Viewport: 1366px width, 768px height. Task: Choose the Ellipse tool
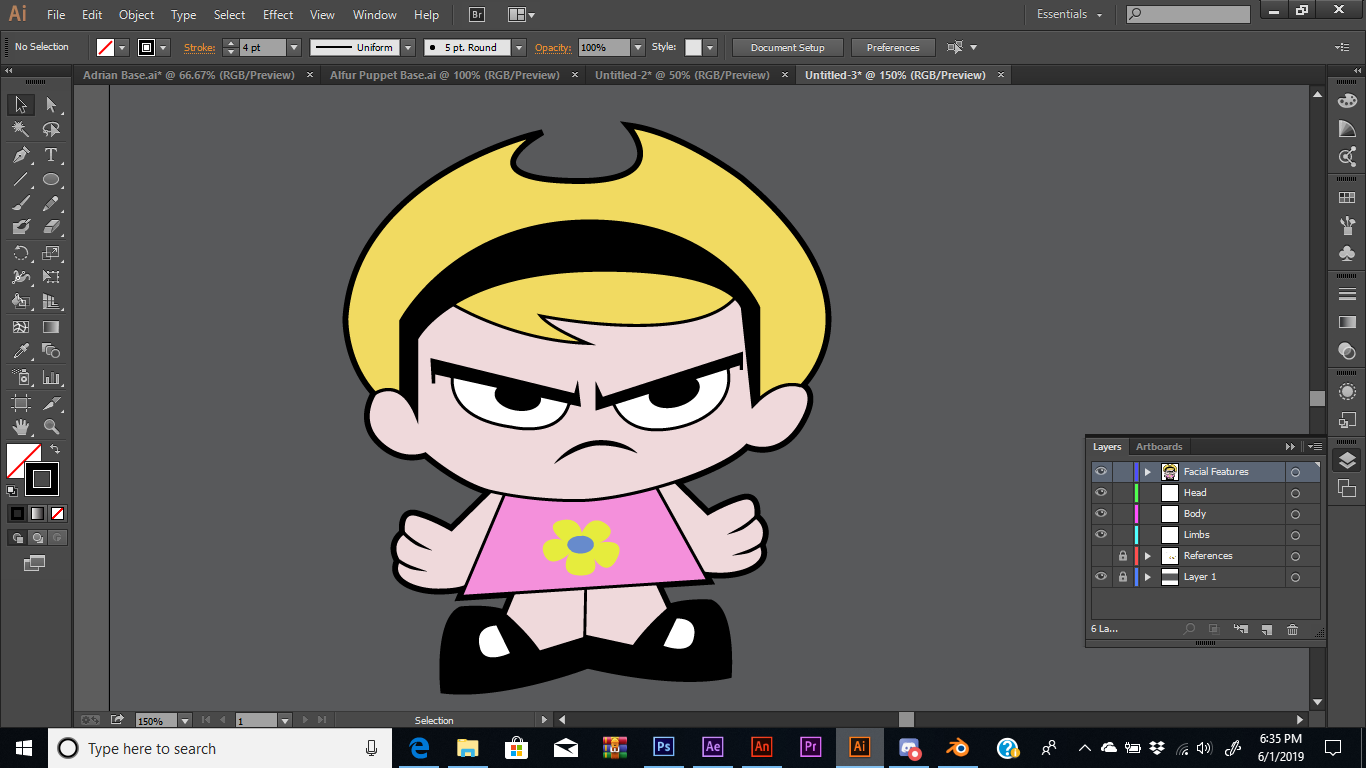pos(51,180)
